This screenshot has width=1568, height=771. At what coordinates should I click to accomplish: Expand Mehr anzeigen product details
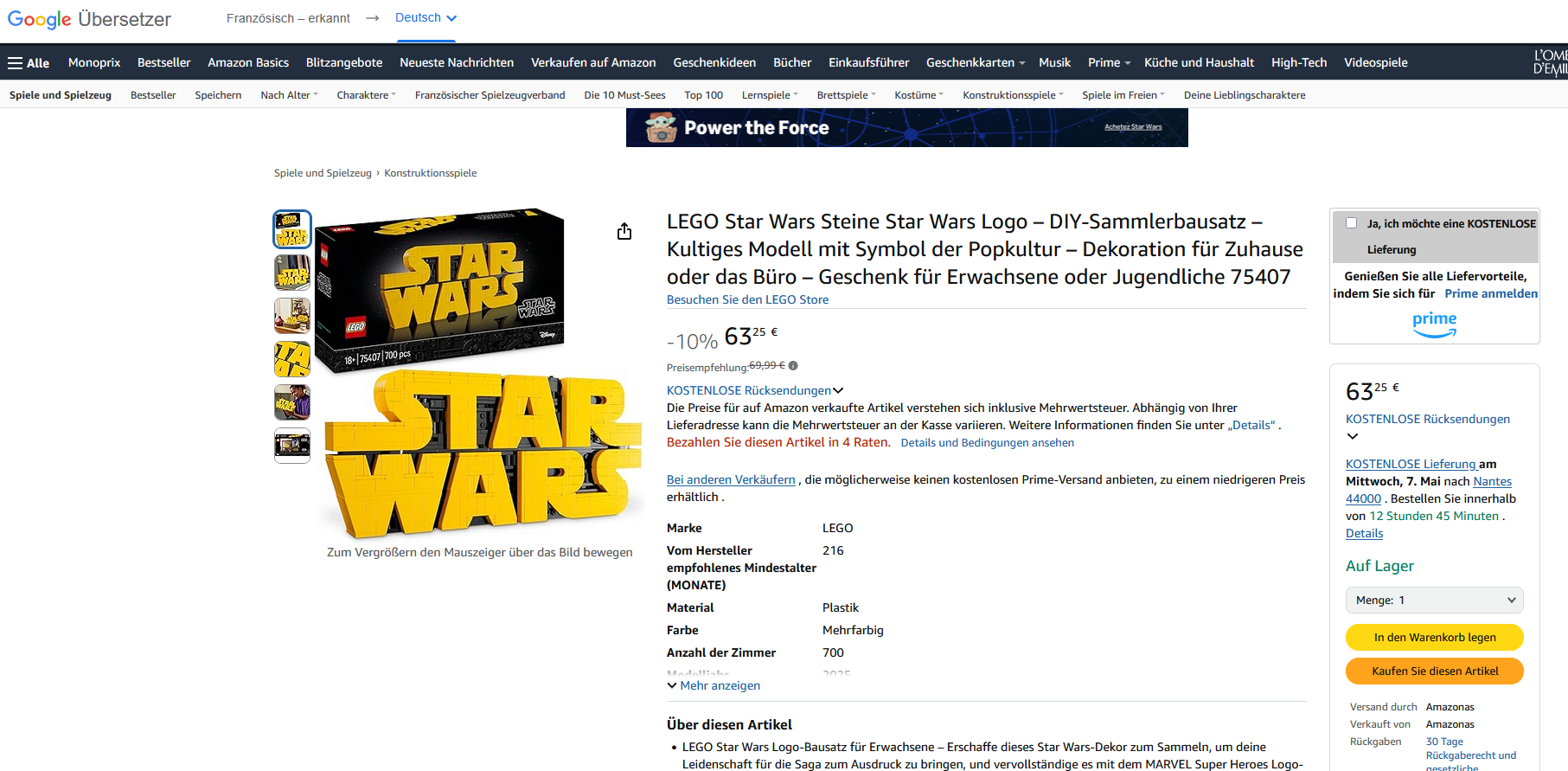point(714,685)
